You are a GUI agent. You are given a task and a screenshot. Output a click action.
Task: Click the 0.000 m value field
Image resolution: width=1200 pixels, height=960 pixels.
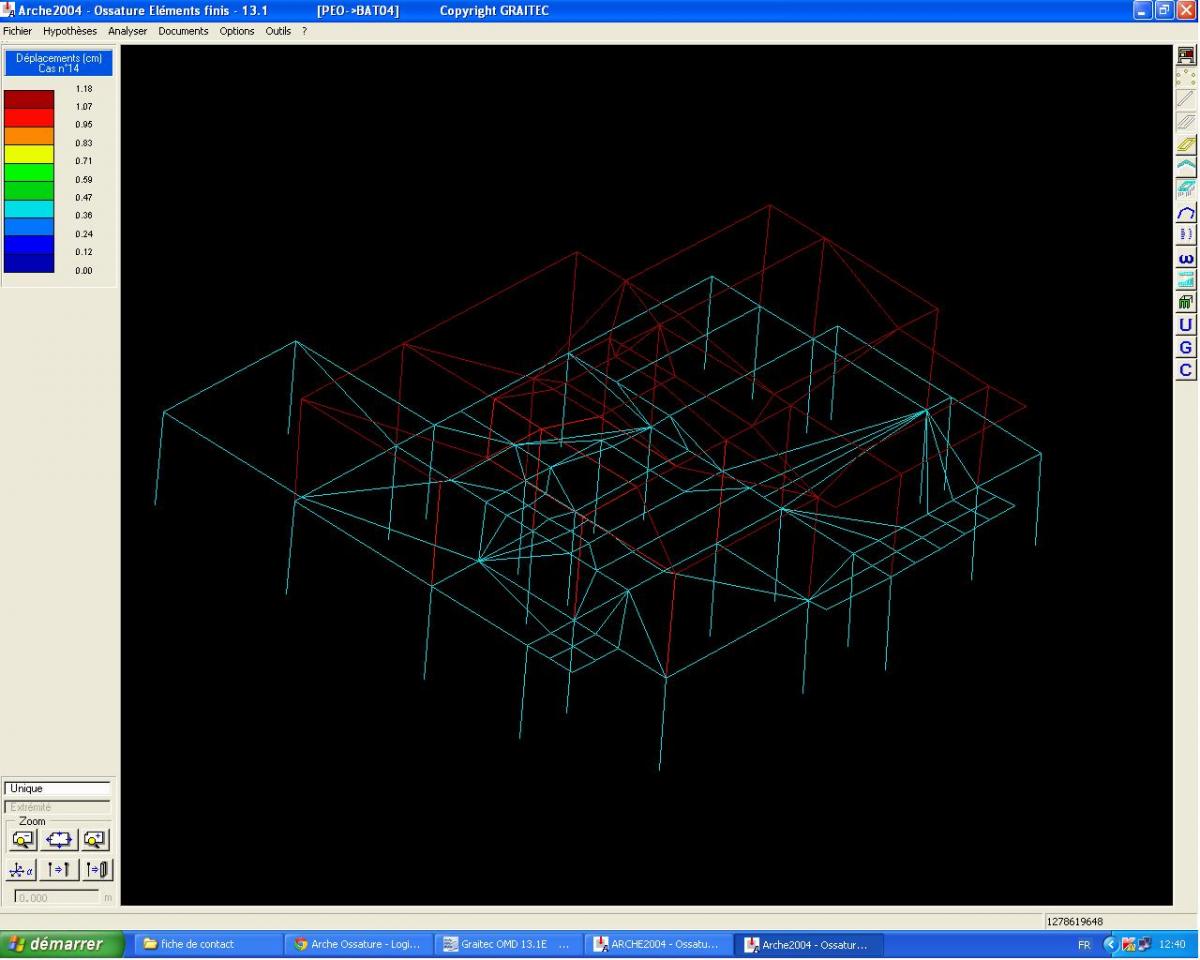(x=57, y=897)
